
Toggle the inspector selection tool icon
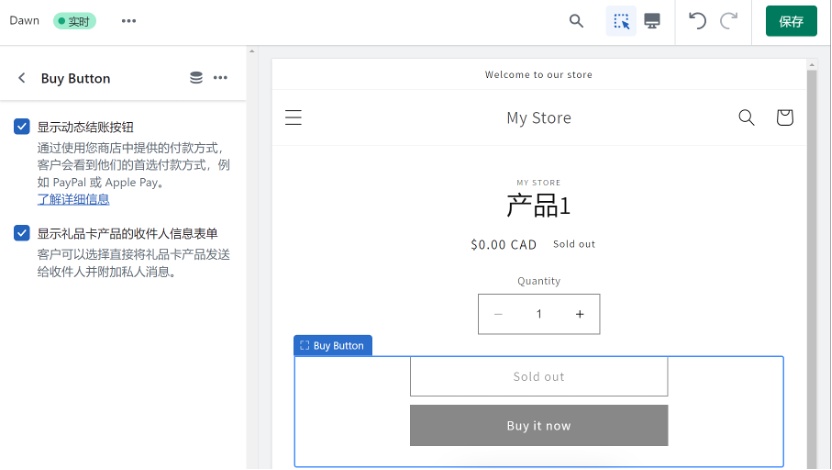(x=621, y=21)
